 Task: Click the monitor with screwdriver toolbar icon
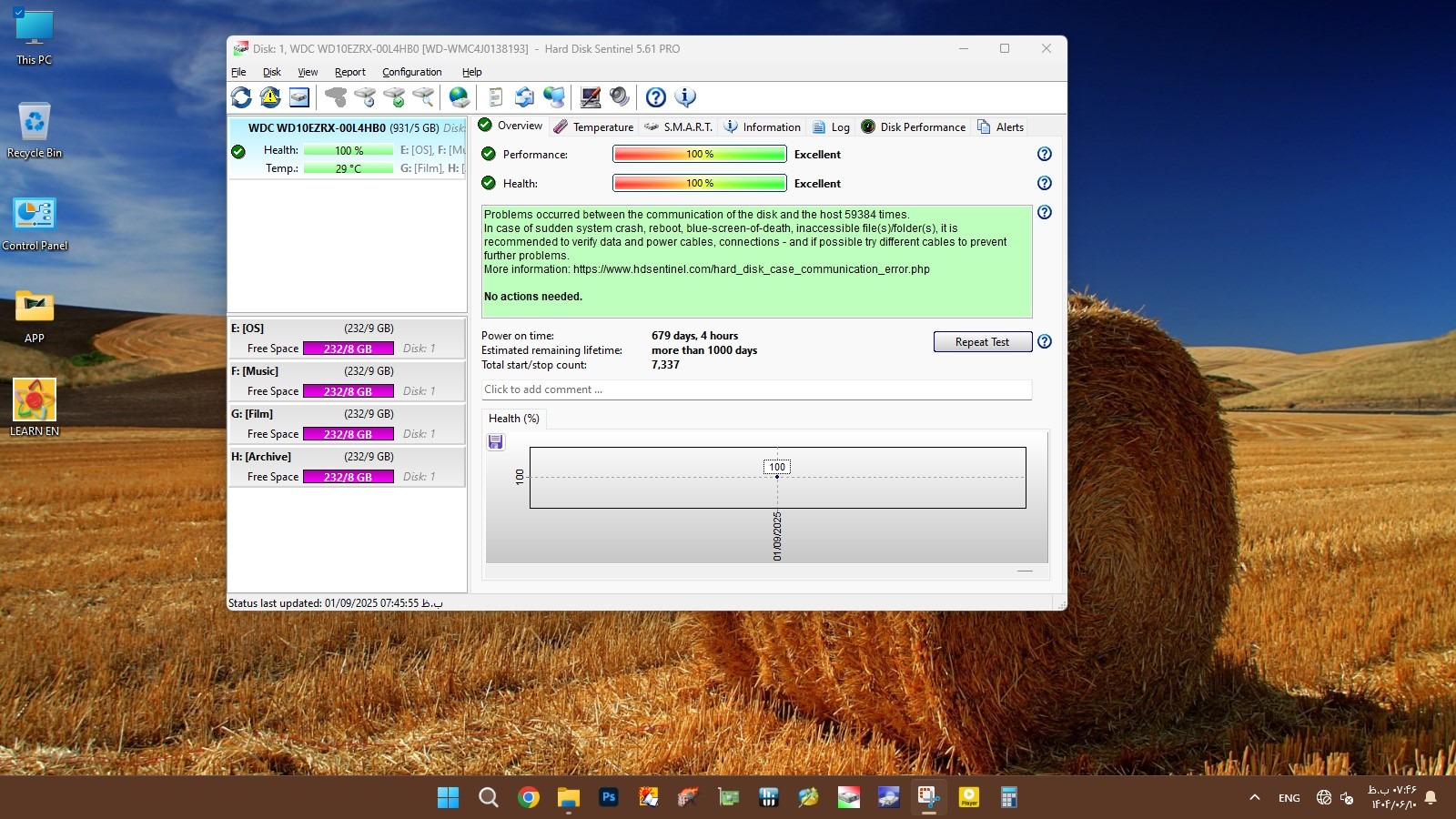pos(591,96)
